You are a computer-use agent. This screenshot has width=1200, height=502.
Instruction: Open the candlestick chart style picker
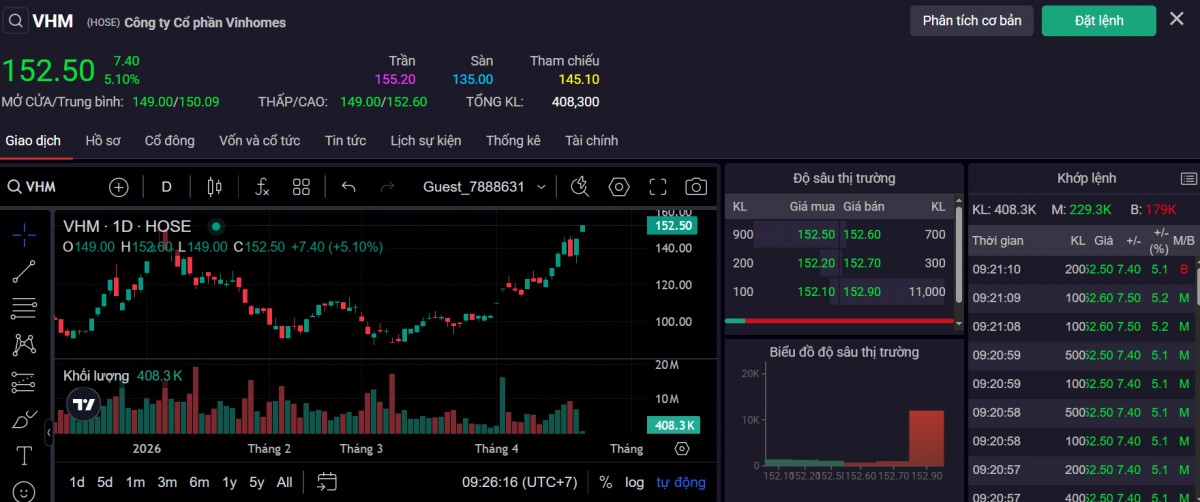point(214,187)
